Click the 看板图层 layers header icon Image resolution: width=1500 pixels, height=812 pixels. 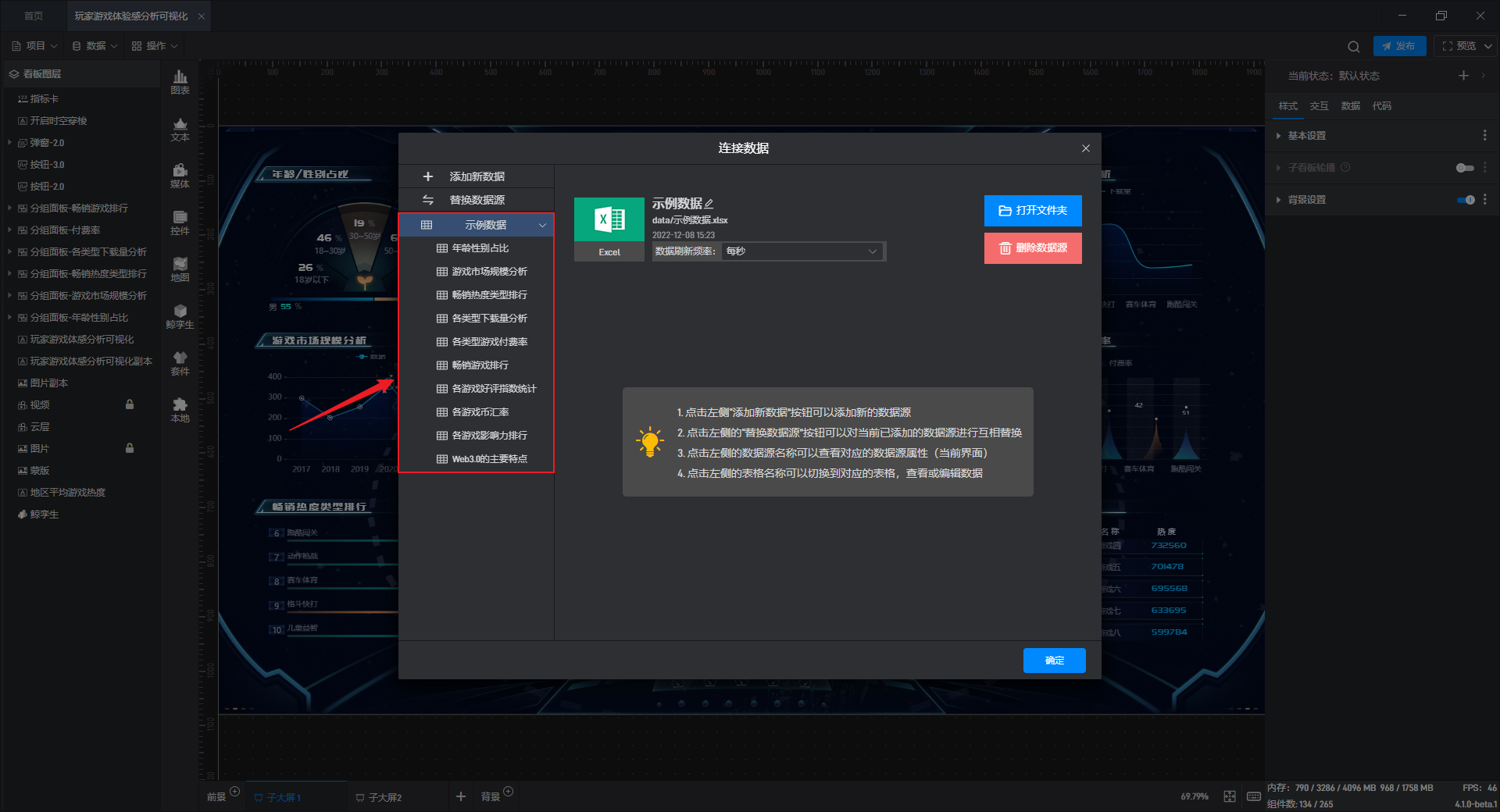(x=14, y=74)
